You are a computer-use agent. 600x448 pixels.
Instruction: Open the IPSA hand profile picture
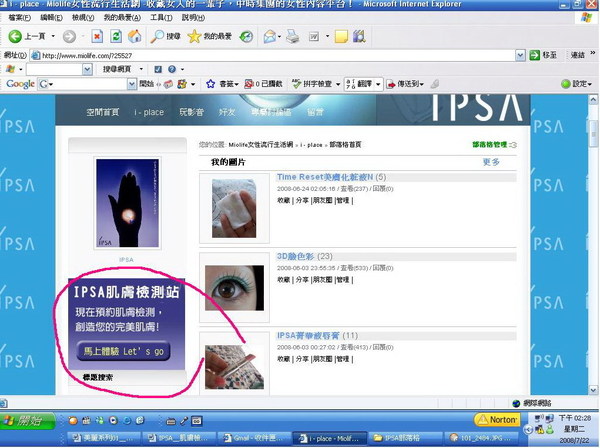tap(127, 203)
